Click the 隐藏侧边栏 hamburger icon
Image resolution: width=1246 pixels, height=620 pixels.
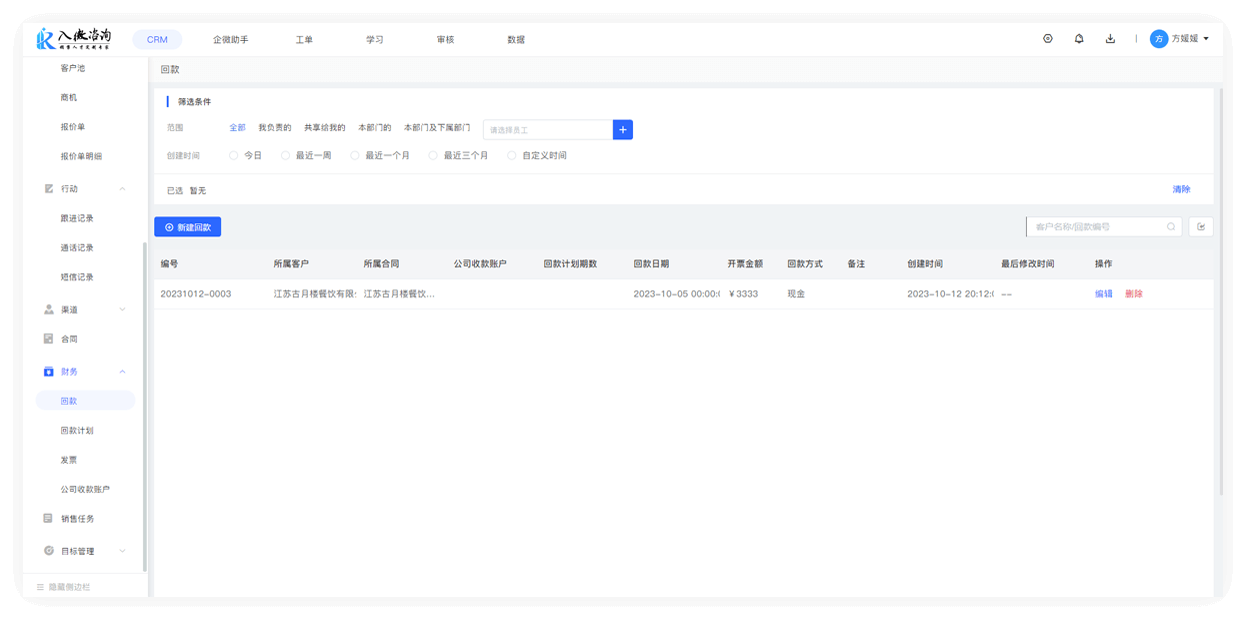40,587
